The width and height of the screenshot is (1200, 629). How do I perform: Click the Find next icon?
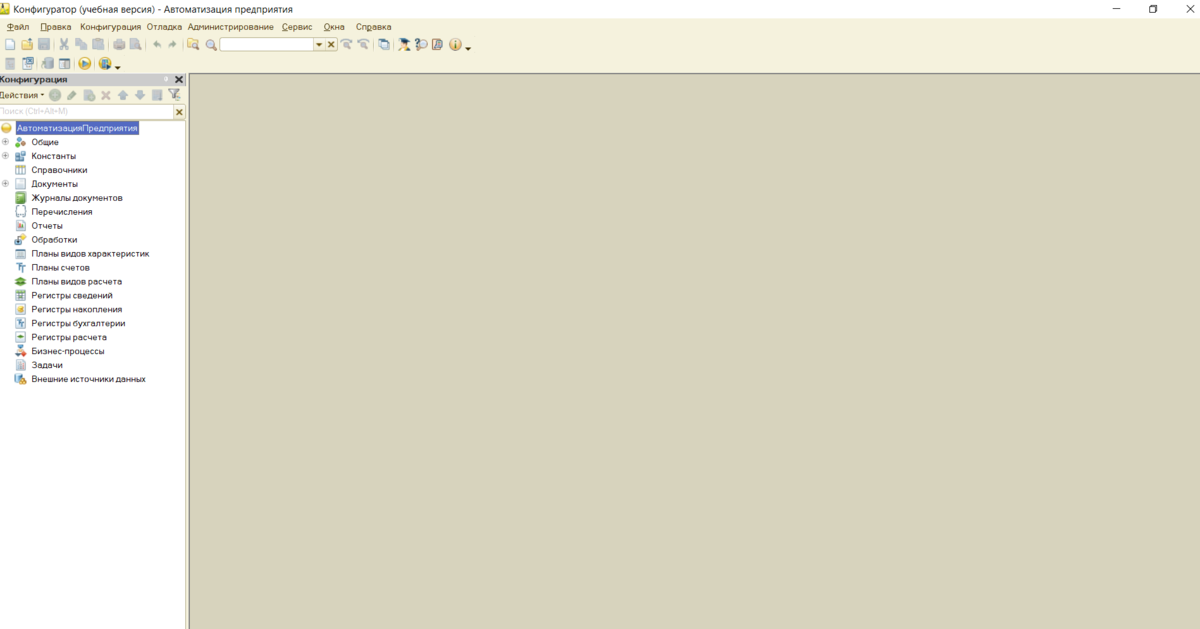click(346, 44)
